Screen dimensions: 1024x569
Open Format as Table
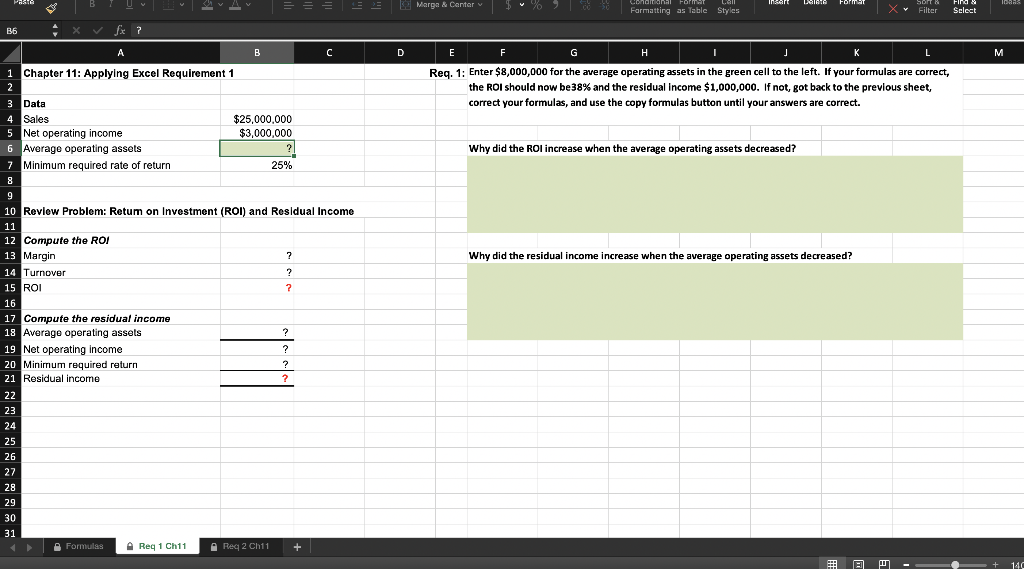pyautogui.click(x=692, y=7)
